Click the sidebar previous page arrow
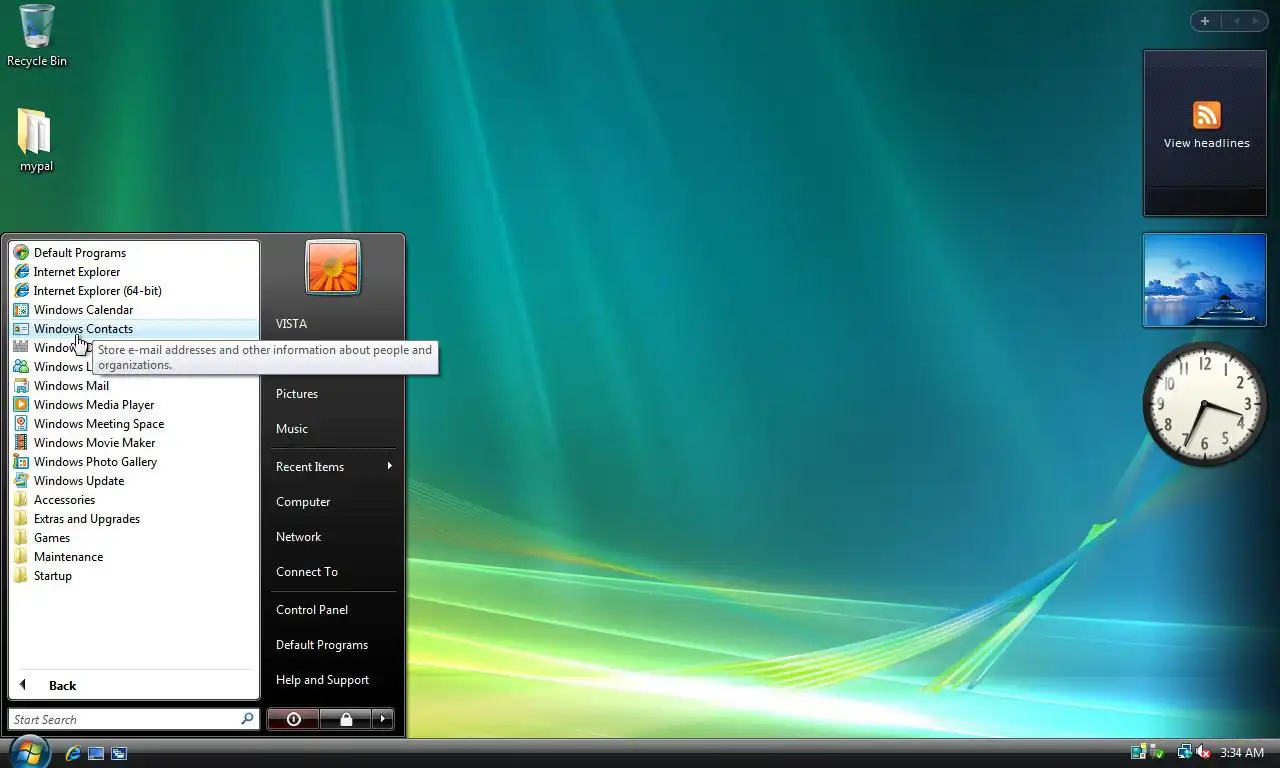The height and width of the screenshot is (768, 1280). [x=1235, y=21]
